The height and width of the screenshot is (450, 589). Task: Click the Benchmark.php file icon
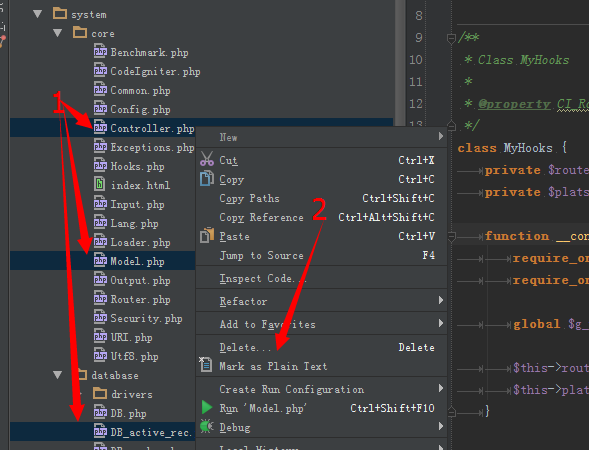[x=100, y=51]
